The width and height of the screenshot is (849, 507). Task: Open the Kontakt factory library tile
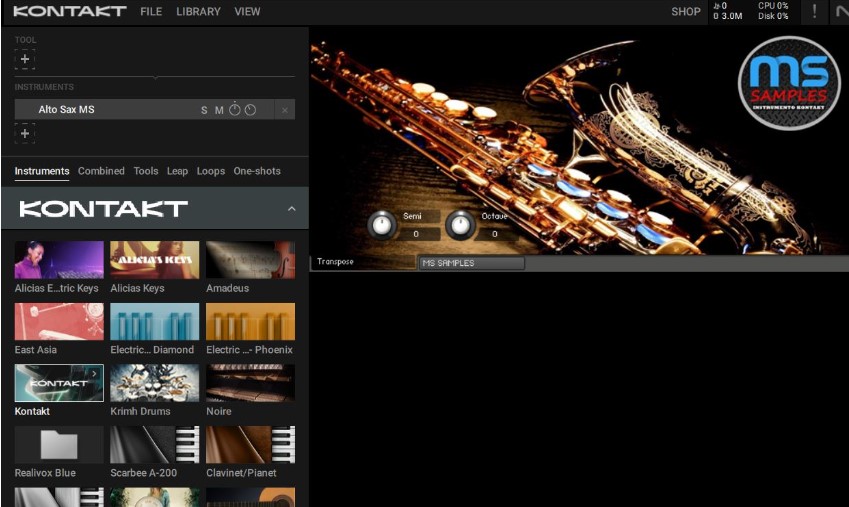point(59,383)
